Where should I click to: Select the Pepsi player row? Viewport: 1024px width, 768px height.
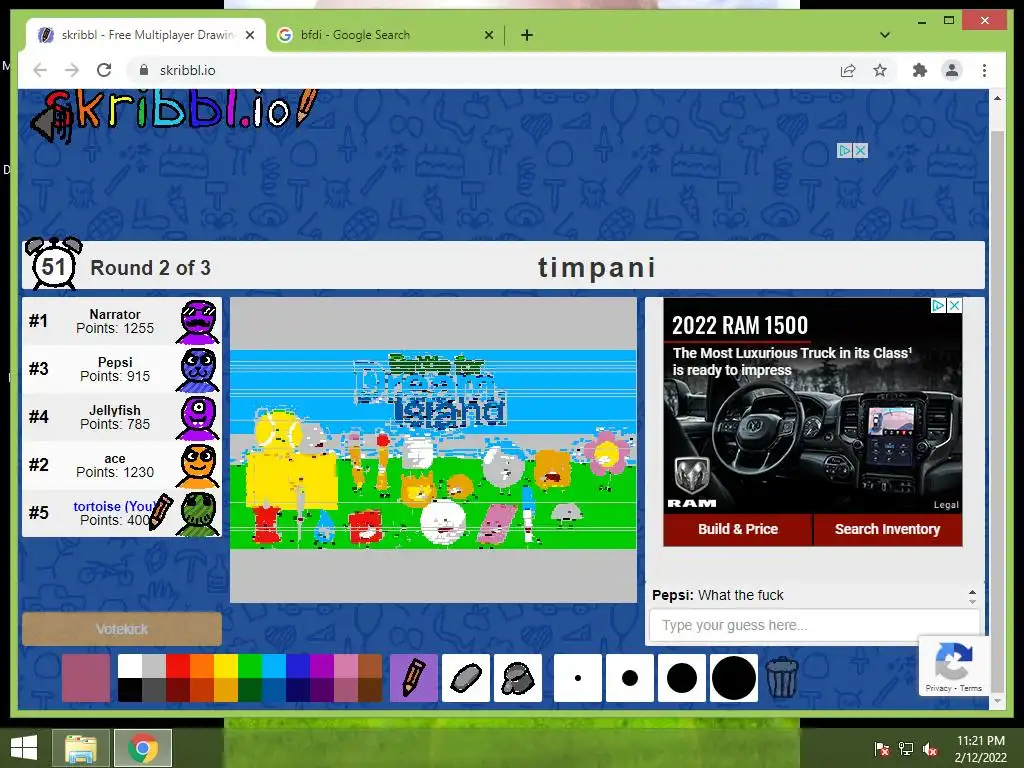coord(122,369)
